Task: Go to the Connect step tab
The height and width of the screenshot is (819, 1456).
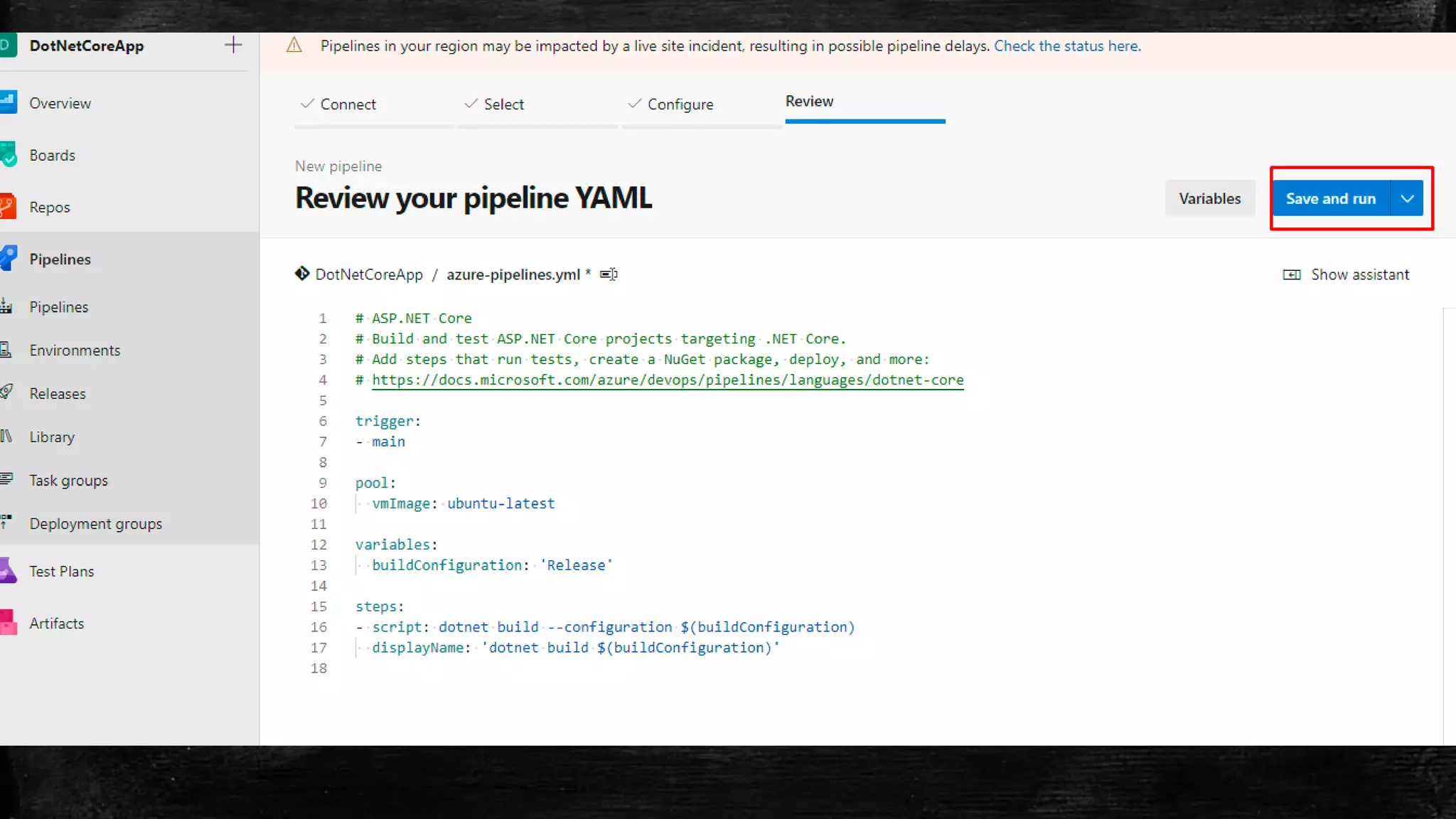Action: [348, 105]
